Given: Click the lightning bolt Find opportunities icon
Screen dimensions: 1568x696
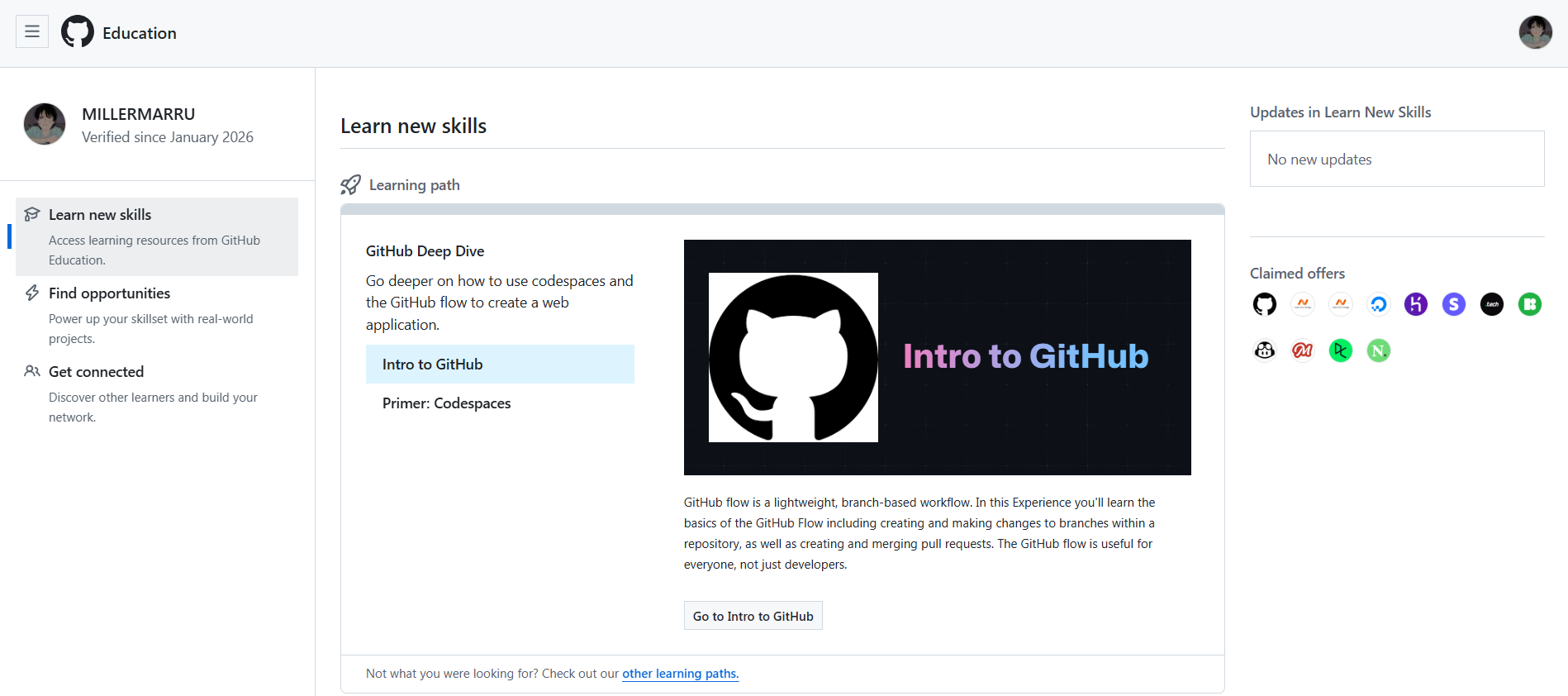Looking at the screenshot, I should pos(32,293).
